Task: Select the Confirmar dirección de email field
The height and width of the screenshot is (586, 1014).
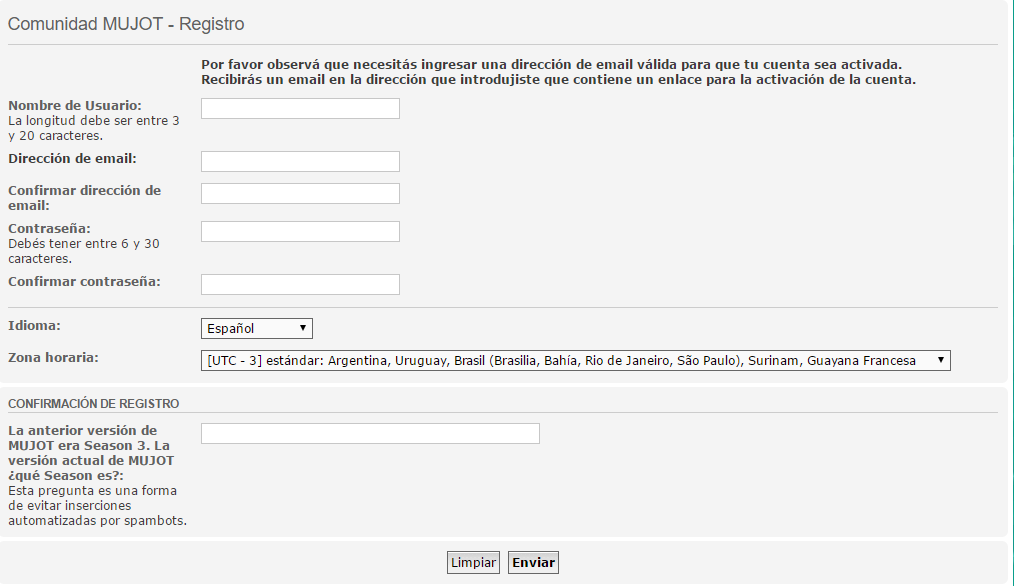Action: click(x=300, y=194)
